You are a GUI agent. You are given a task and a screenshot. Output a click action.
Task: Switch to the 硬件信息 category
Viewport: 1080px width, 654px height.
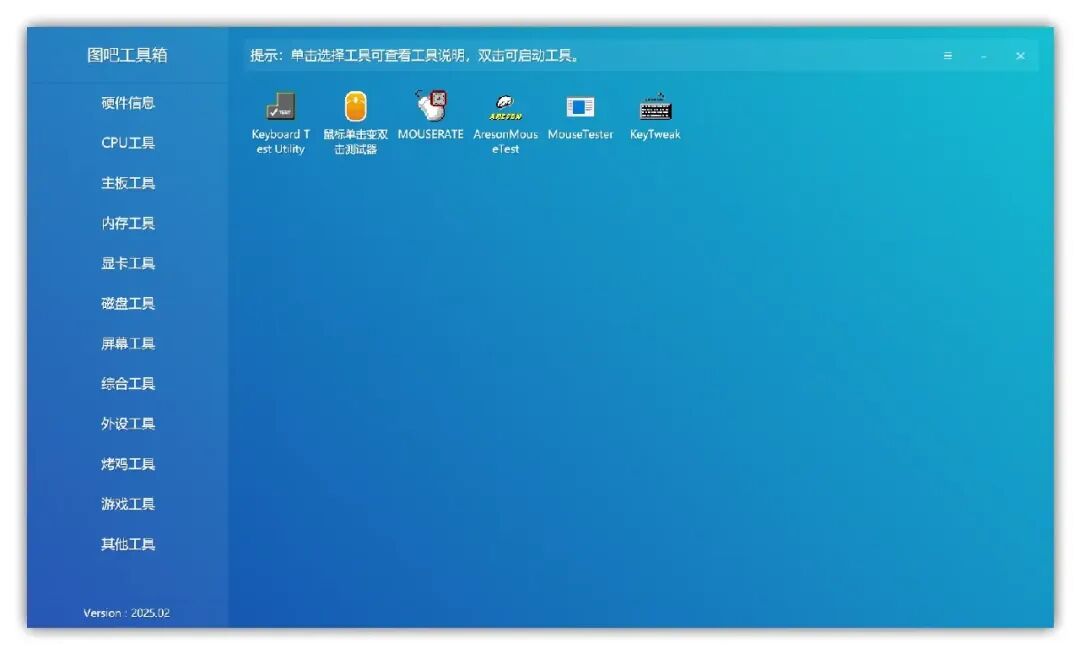click(x=127, y=103)
